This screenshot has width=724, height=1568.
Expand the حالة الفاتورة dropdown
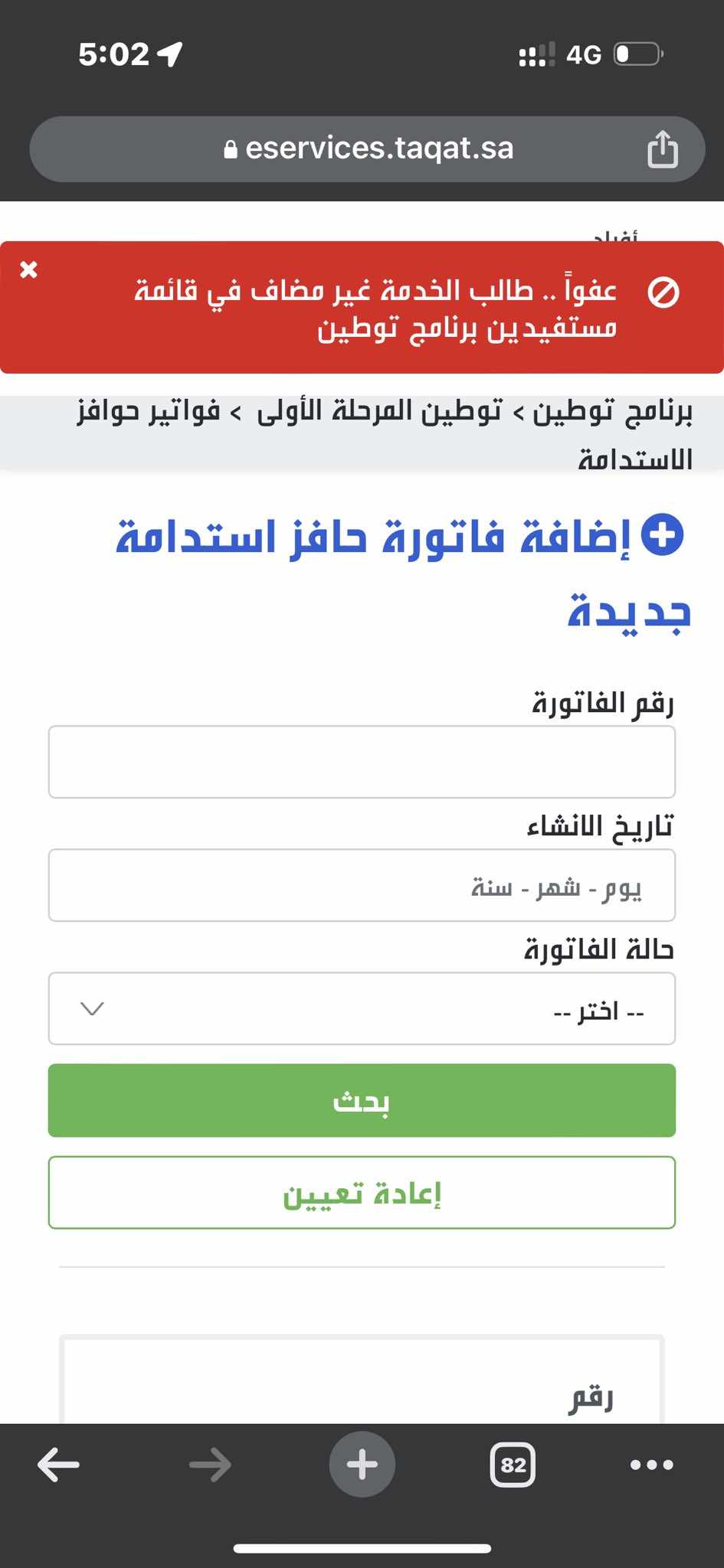pos(362,1008)
